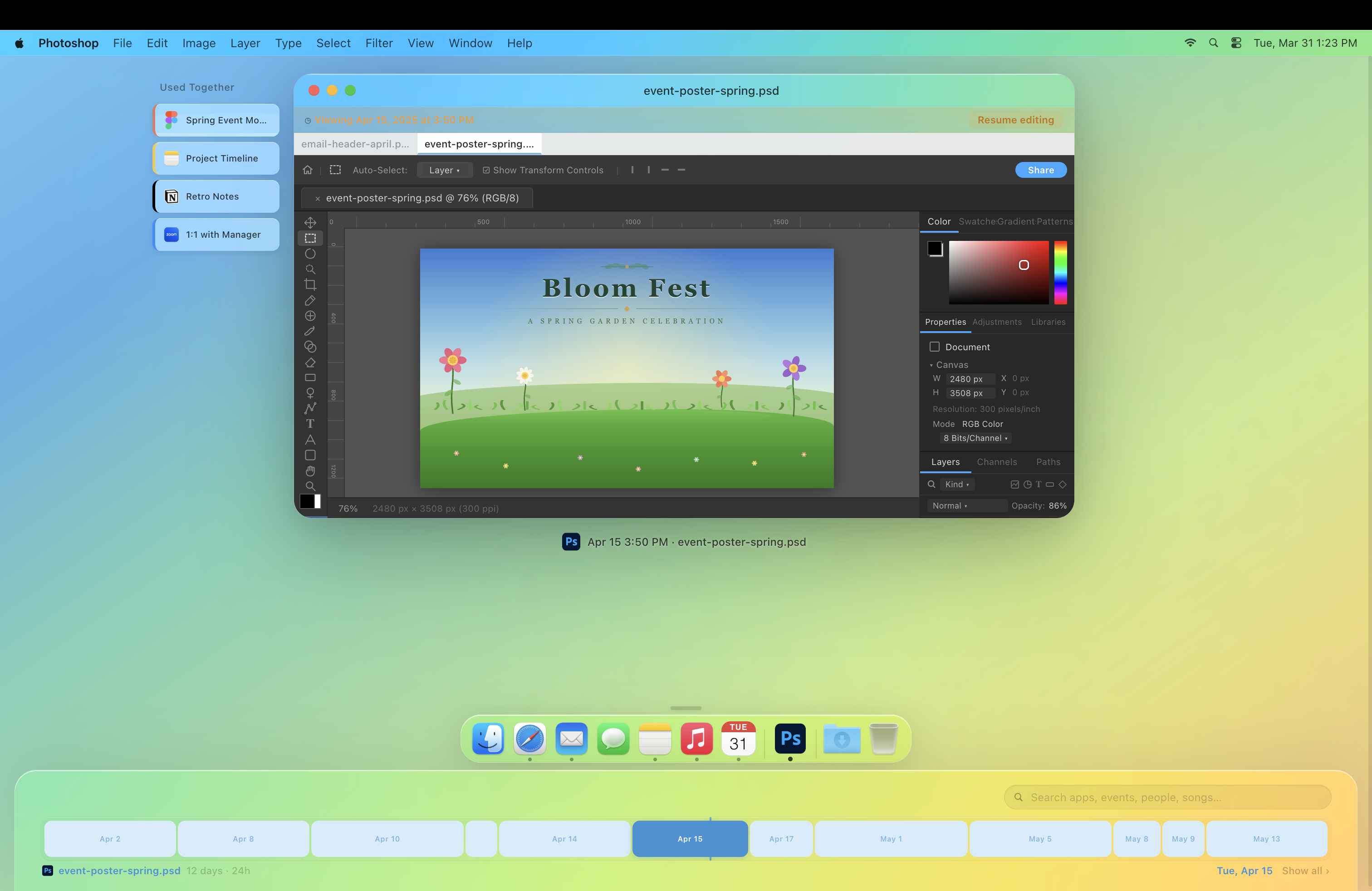Switch to the Channels tab
The image size is (1372, 891).
997,462
